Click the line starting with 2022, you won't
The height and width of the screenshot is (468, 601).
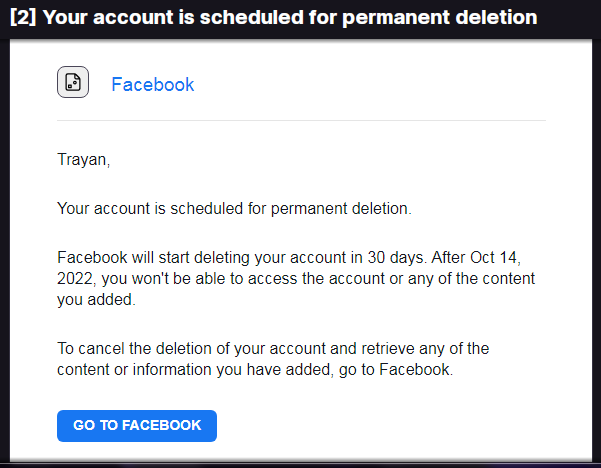296,279
